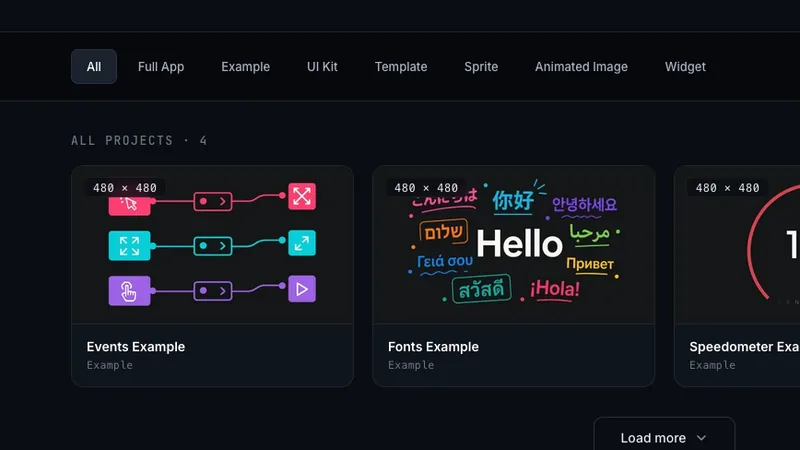Click the 你好 text in Fonts thumbnail
Screen dimensions: 800x450
513,201
